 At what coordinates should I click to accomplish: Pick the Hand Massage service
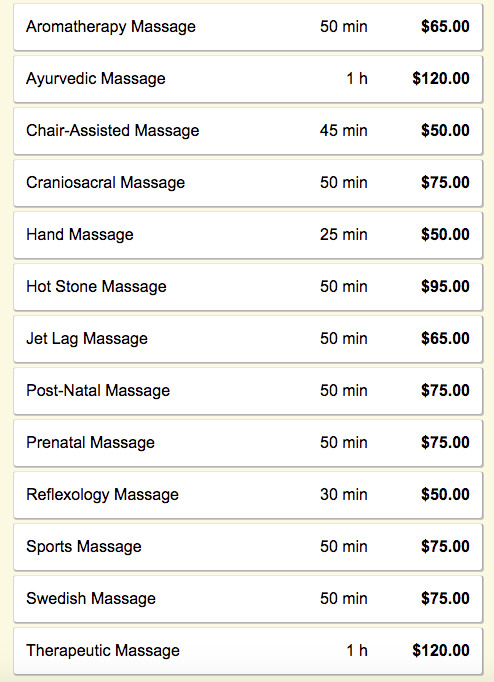[x=248, y=234]
